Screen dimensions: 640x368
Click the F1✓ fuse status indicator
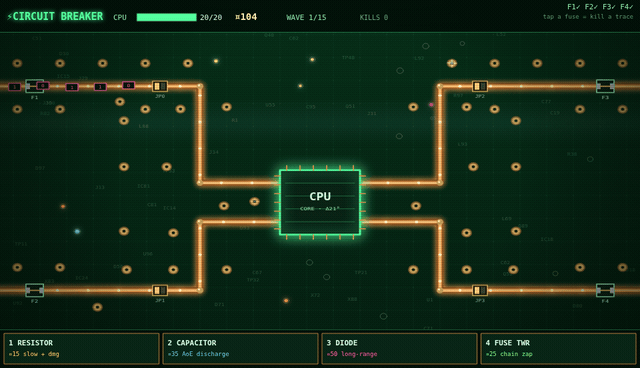pyautogui.click(x=573, y=7)
